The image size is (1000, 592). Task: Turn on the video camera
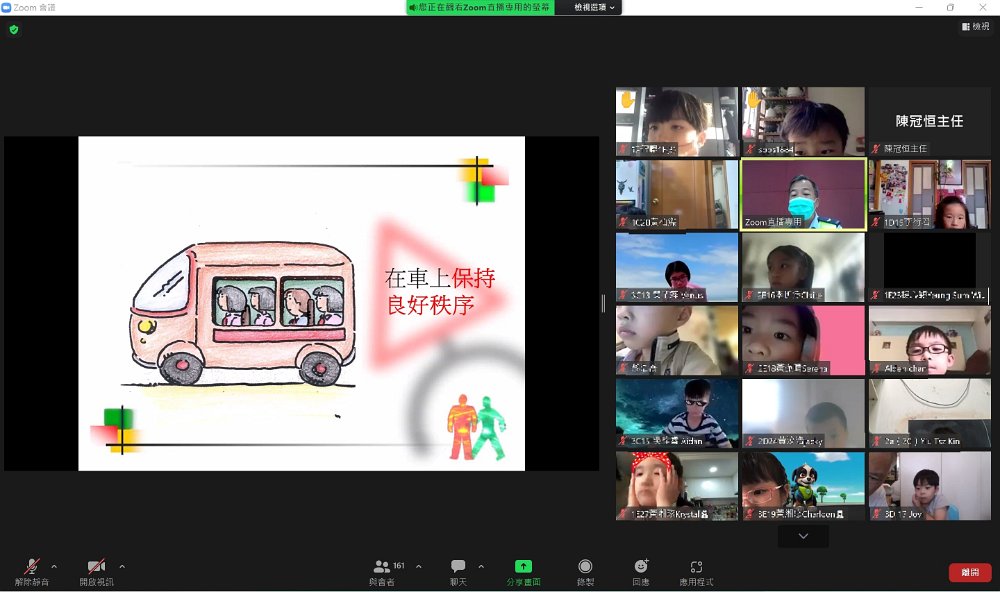click(x=96, y=567)
